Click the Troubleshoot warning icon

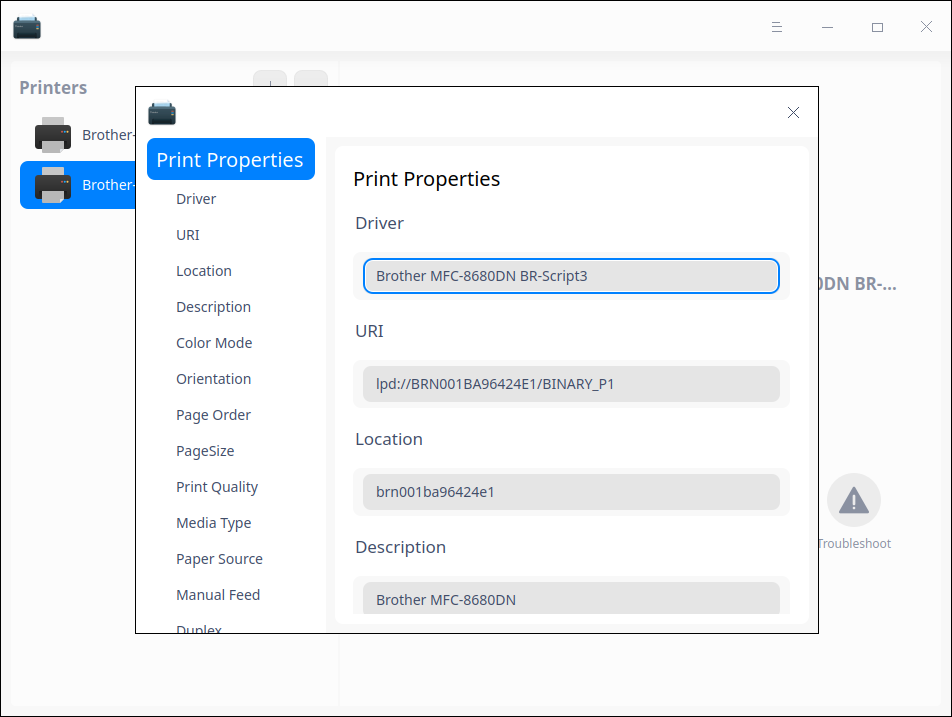[853, 500]
